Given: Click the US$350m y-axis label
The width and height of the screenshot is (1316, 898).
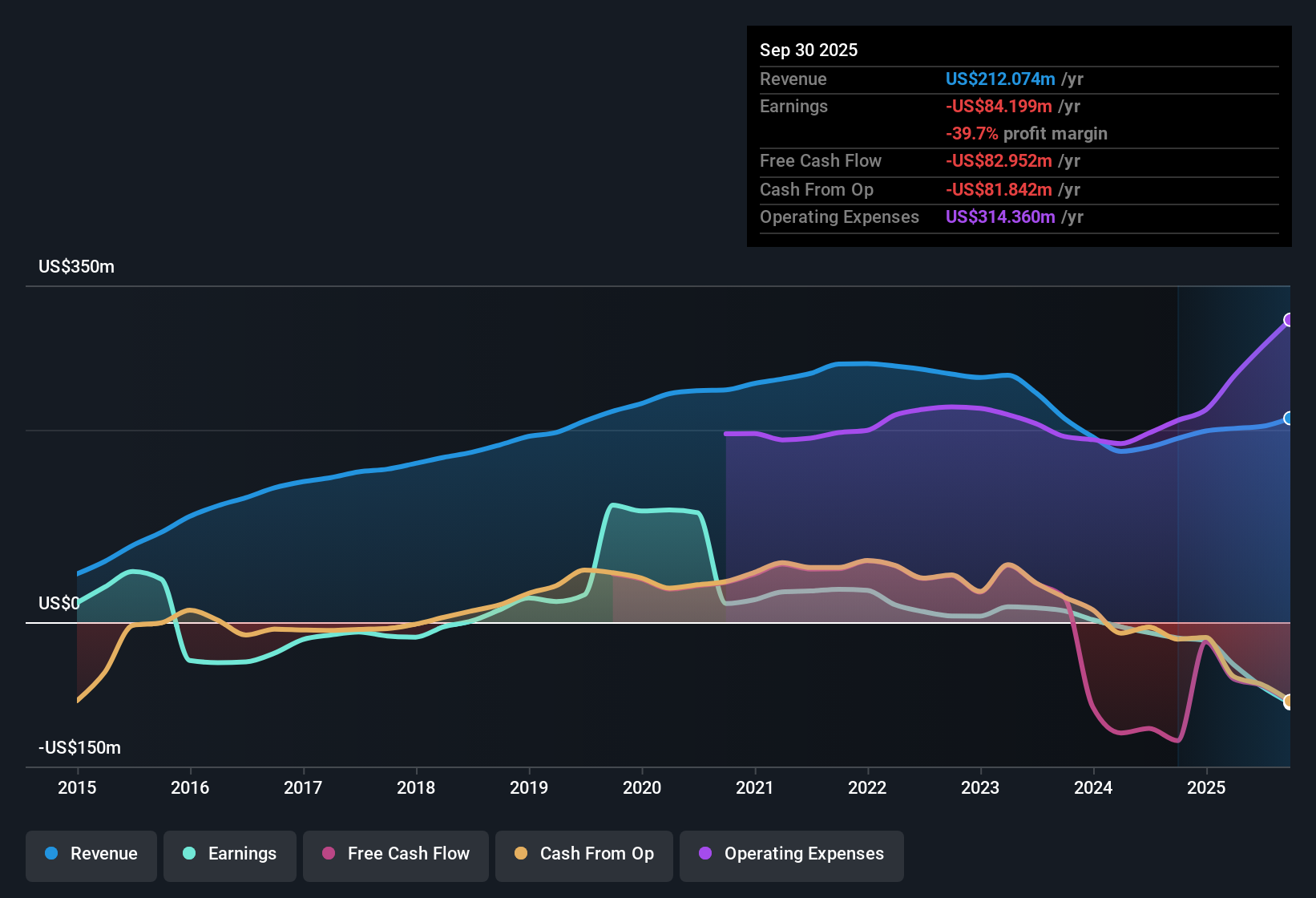Looking at the screenshot, I should click(x=76, y=267).
